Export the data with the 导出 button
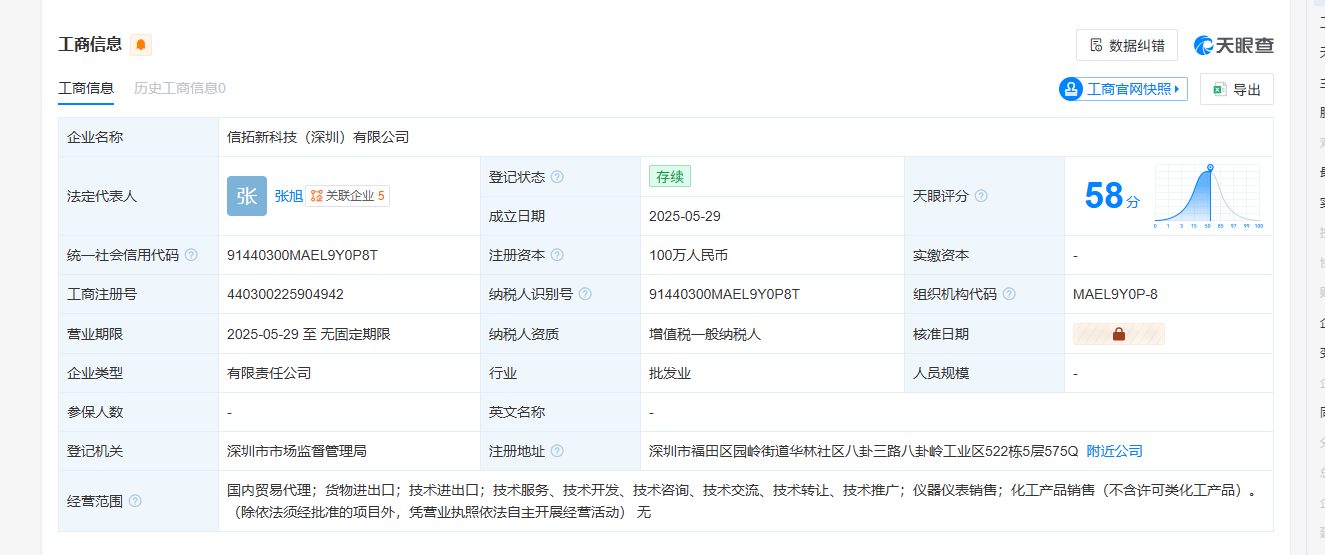 (x=1237, y=89)
